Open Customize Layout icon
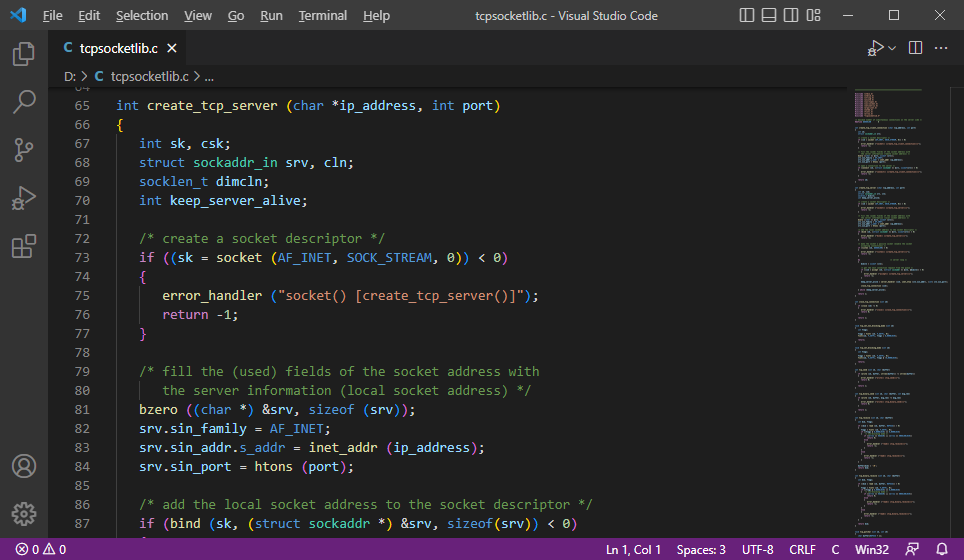The image size is (964, 560). 813,15
